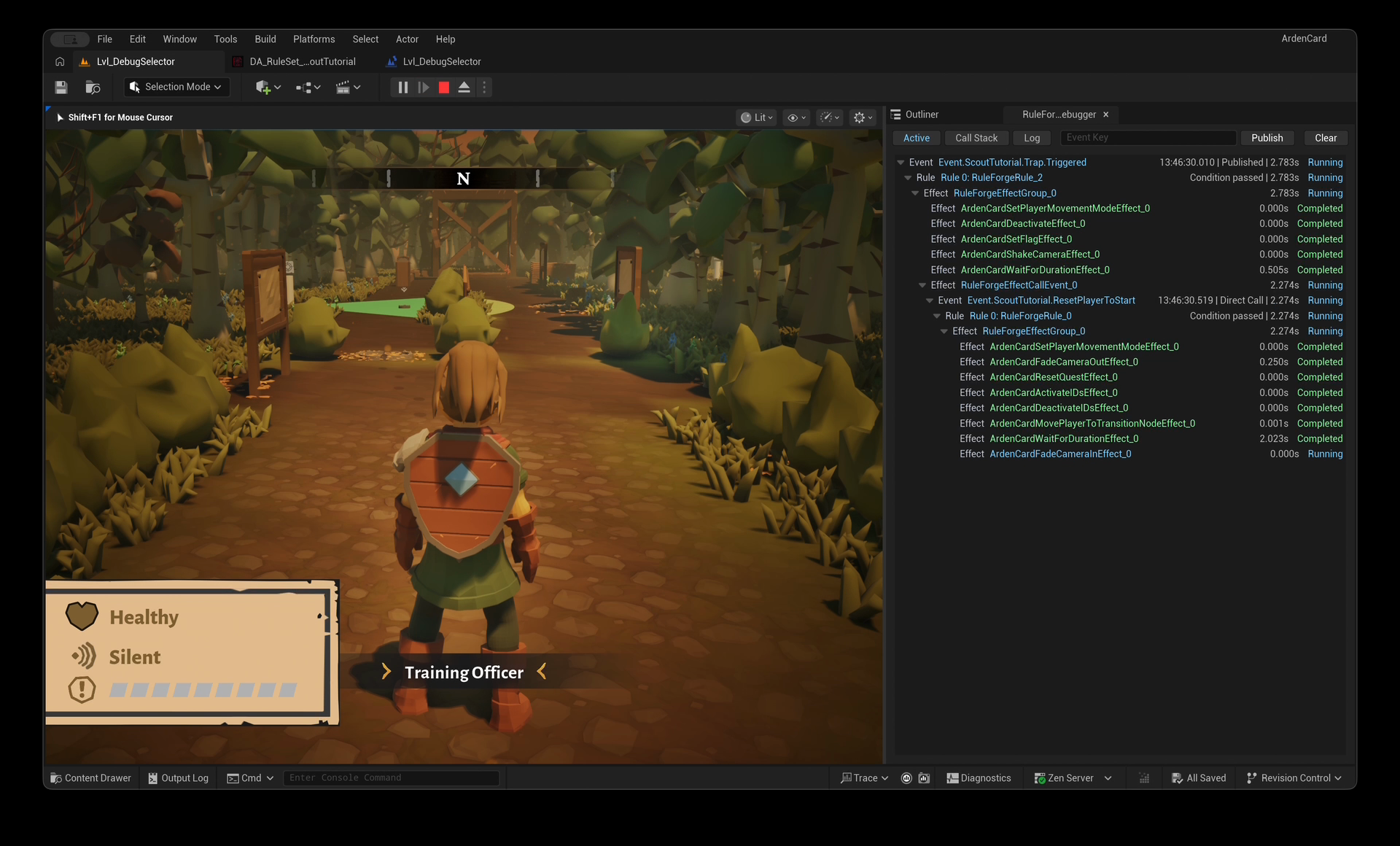Screen dimensions: 1400x846
Task: Click the Trace icon in the status bar
Action: (x=846, y=778)
